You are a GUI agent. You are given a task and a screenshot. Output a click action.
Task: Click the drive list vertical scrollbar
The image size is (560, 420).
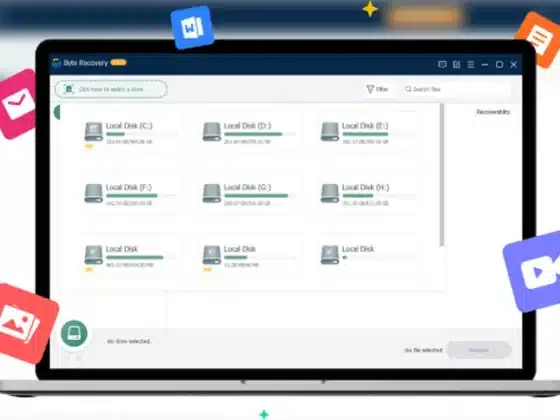coord(442,175)
